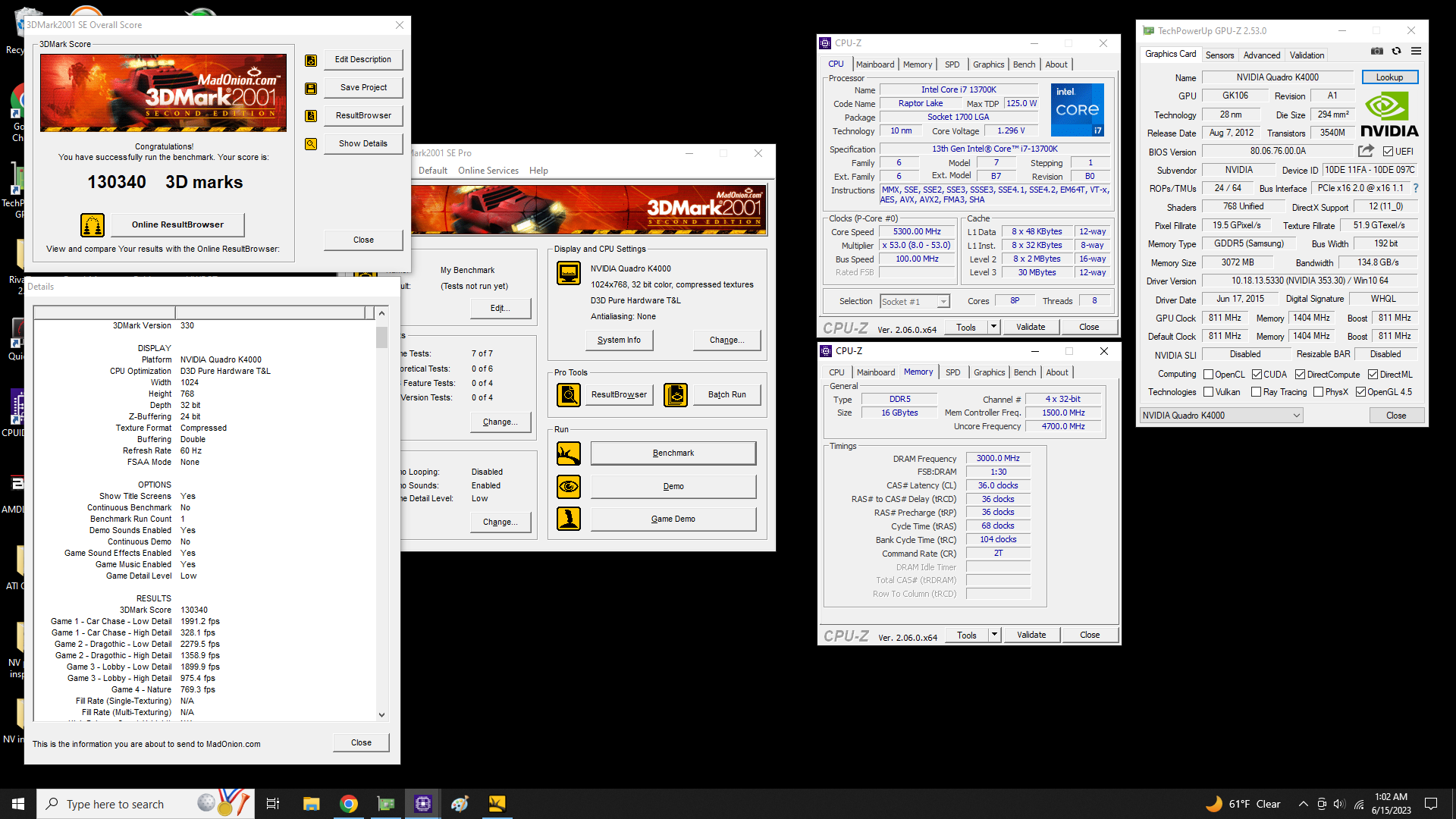The width and height of the screenshot is (1456, 819).
Task: Click the Benchmark run icon
Action: tap(569, 453)
